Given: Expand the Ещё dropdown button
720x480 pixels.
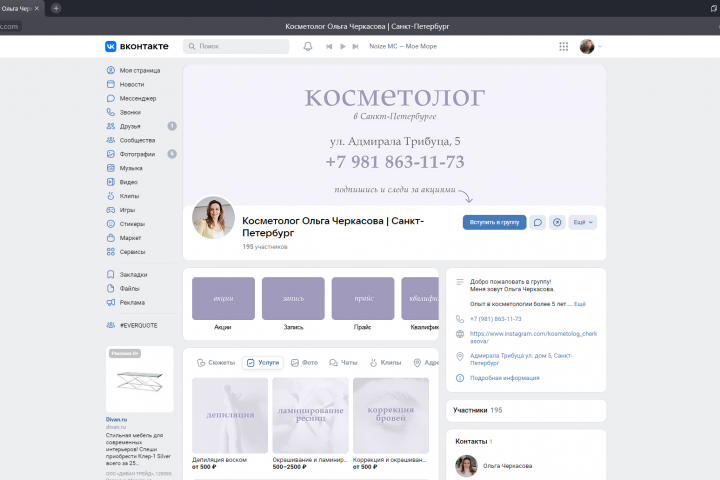Looking at the screenshot, I should pyautogui.click(x=583, y=222).
